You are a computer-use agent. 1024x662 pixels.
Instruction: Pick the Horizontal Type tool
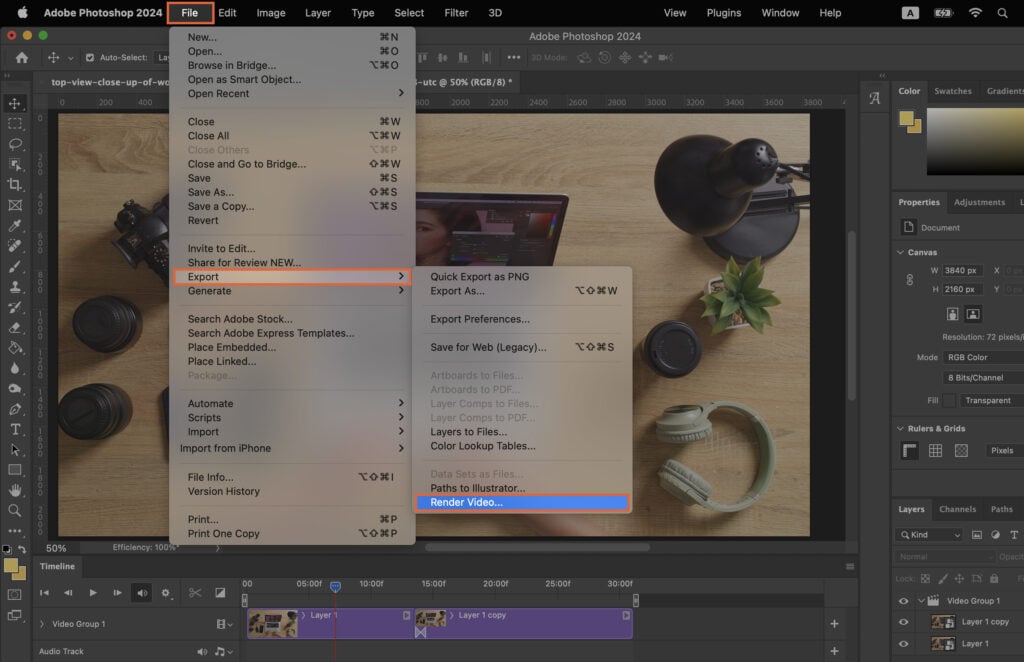click(x=15, y=429)
